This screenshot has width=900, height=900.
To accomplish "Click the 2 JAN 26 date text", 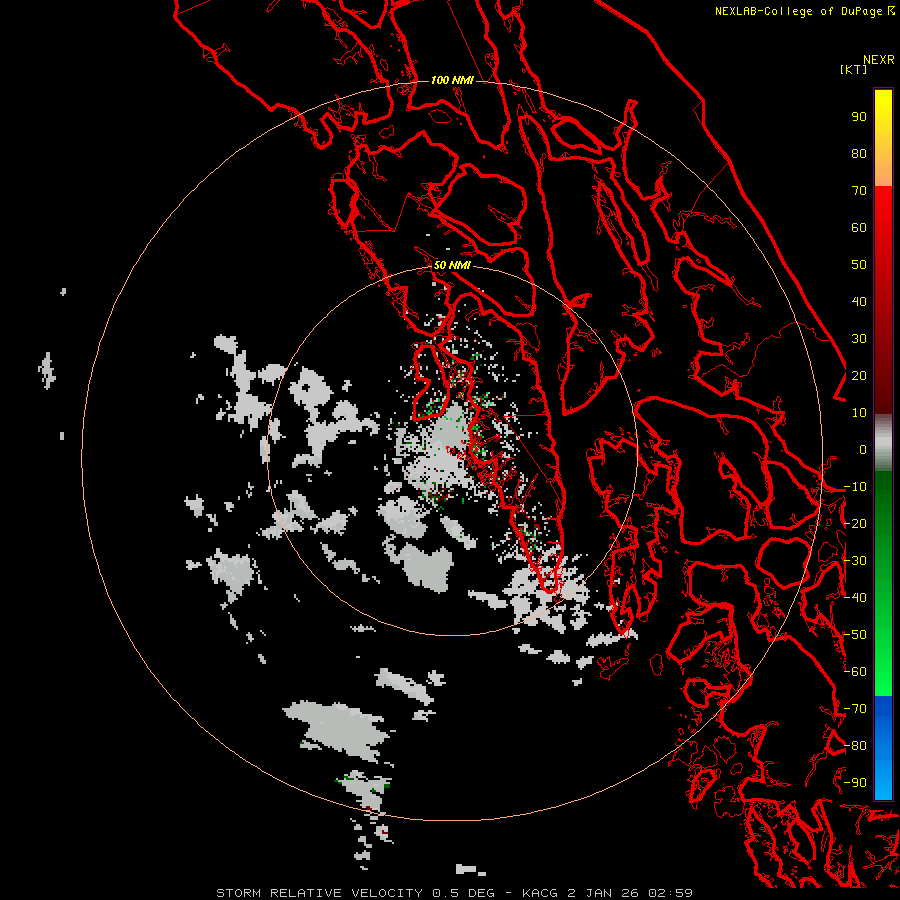I will (x=603, y=893).
